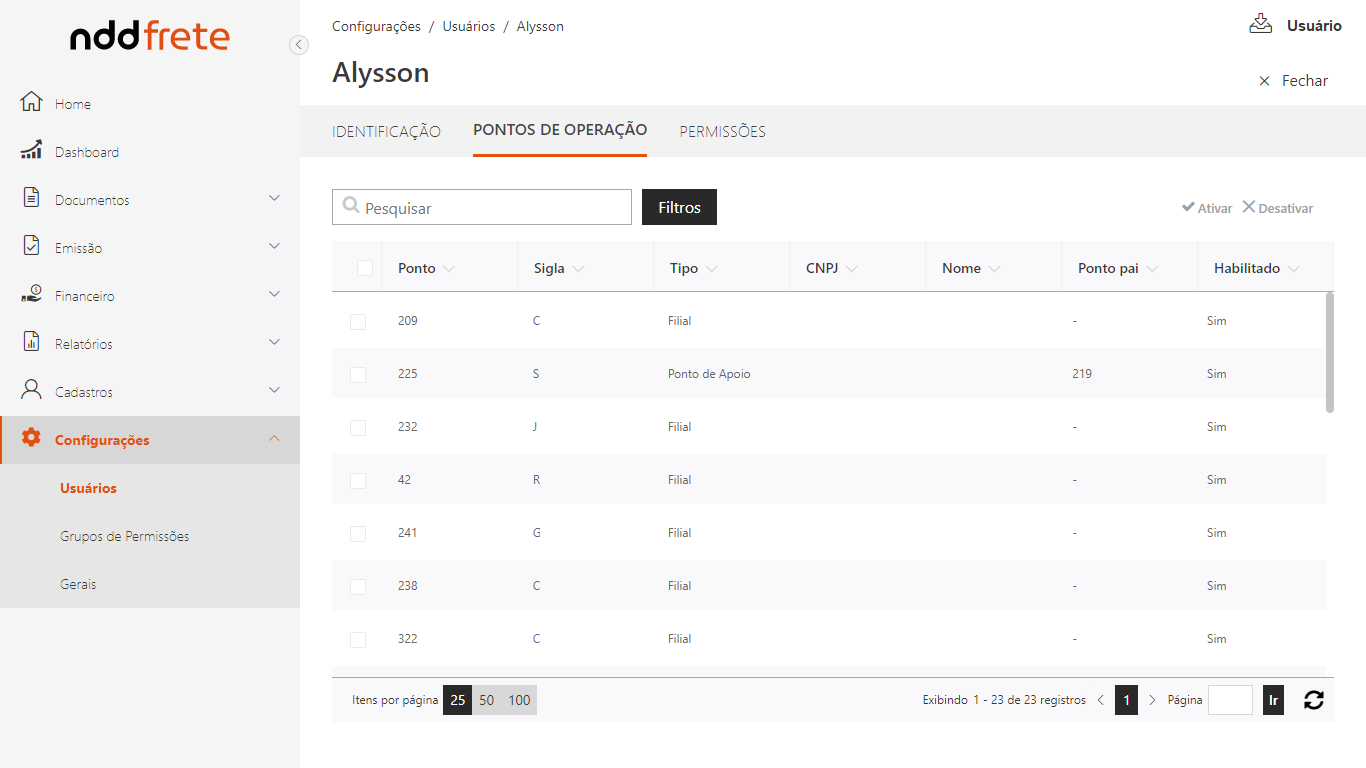
Task: Select the checkbox for row Ponto 232
Action: (358, 428)
